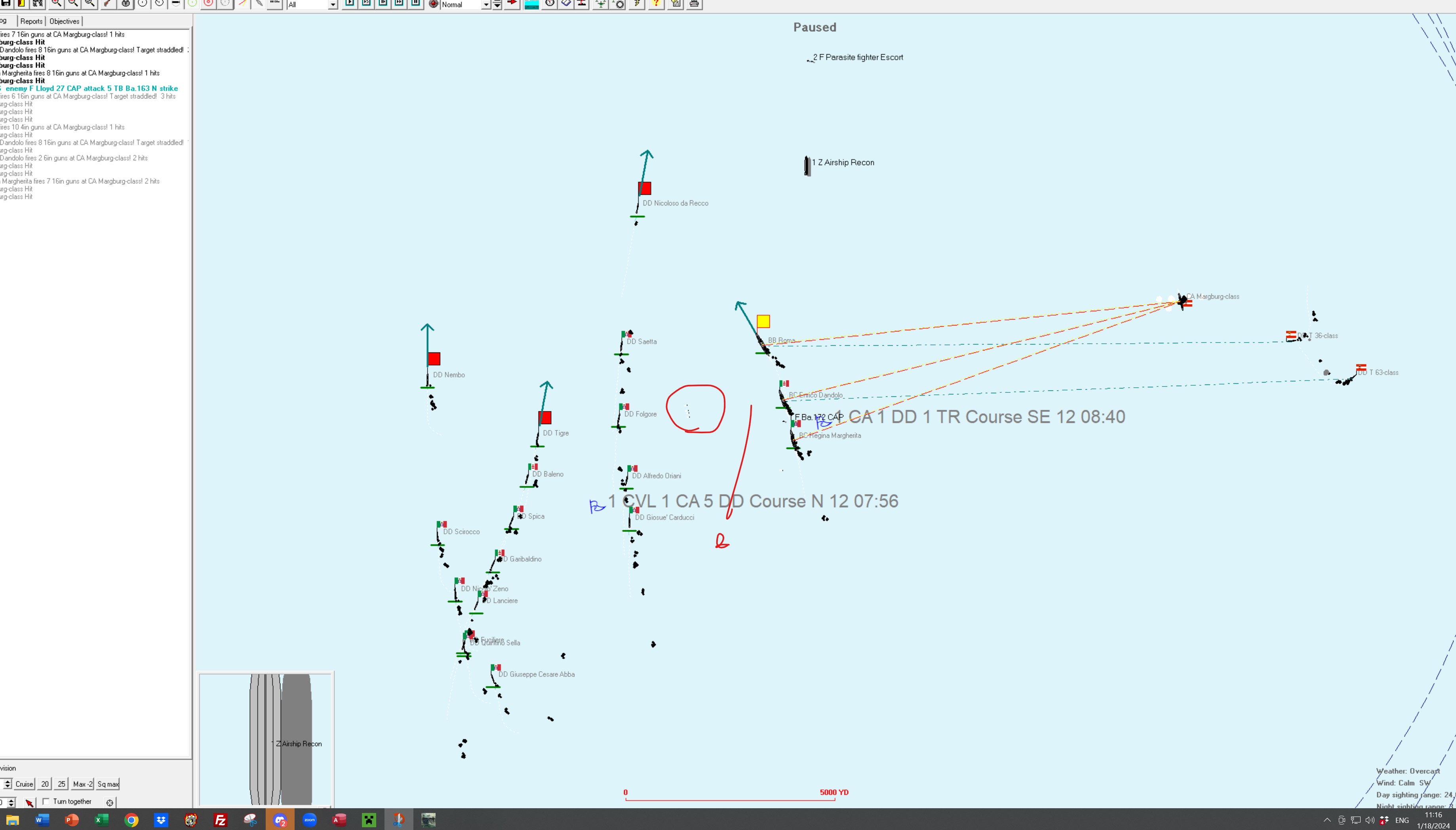This screenshot has height=830, width=1456.
Task: Click the third magnifier zoom icon
Action: pos(89,4)
